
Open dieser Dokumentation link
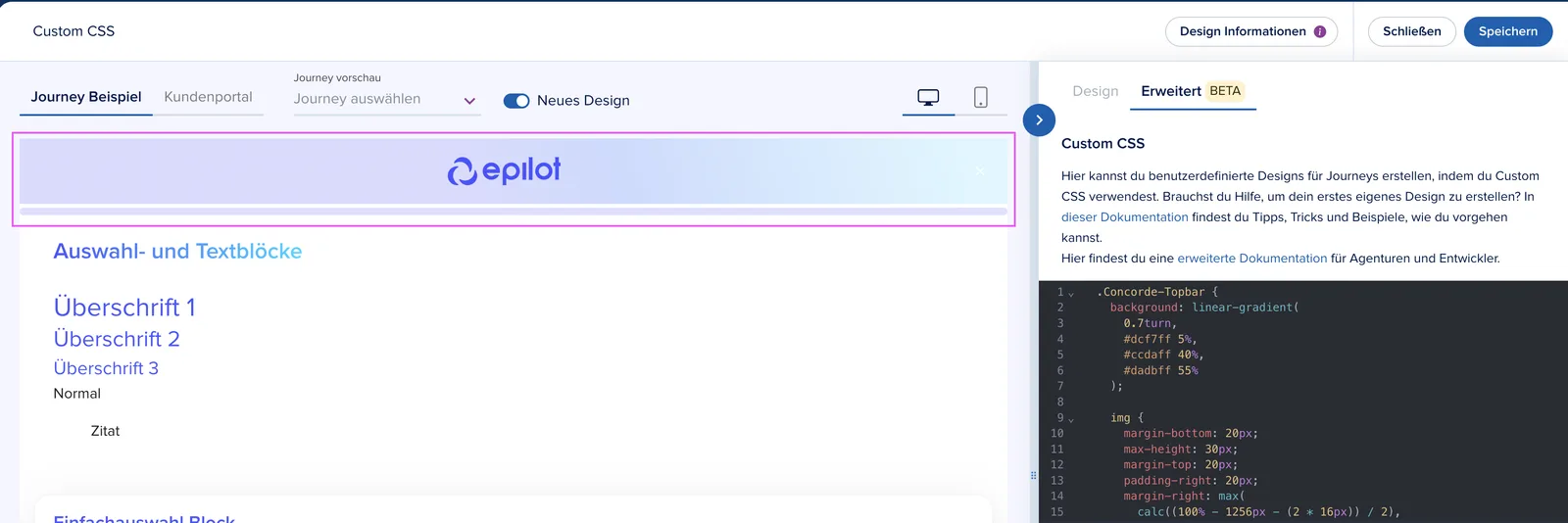[x=1124, y=217]
